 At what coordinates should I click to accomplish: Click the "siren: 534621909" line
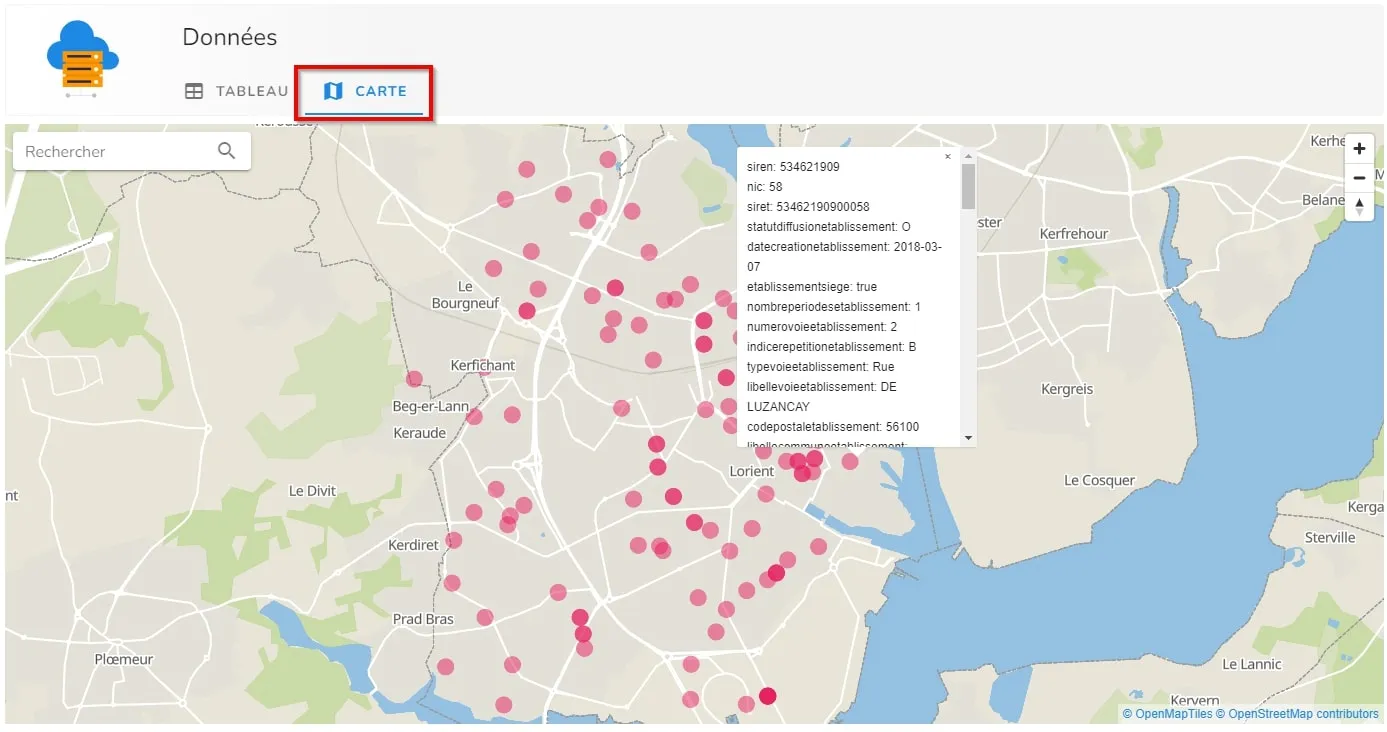[x=793, y=167]
